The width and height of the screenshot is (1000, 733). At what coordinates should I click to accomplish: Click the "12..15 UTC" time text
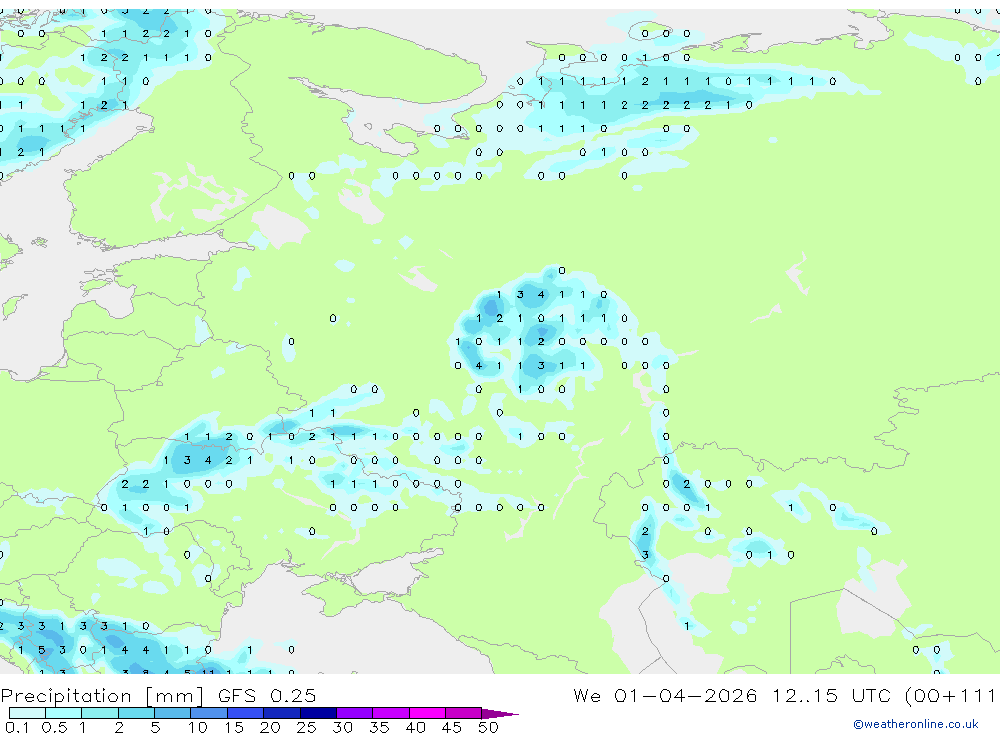831,695
